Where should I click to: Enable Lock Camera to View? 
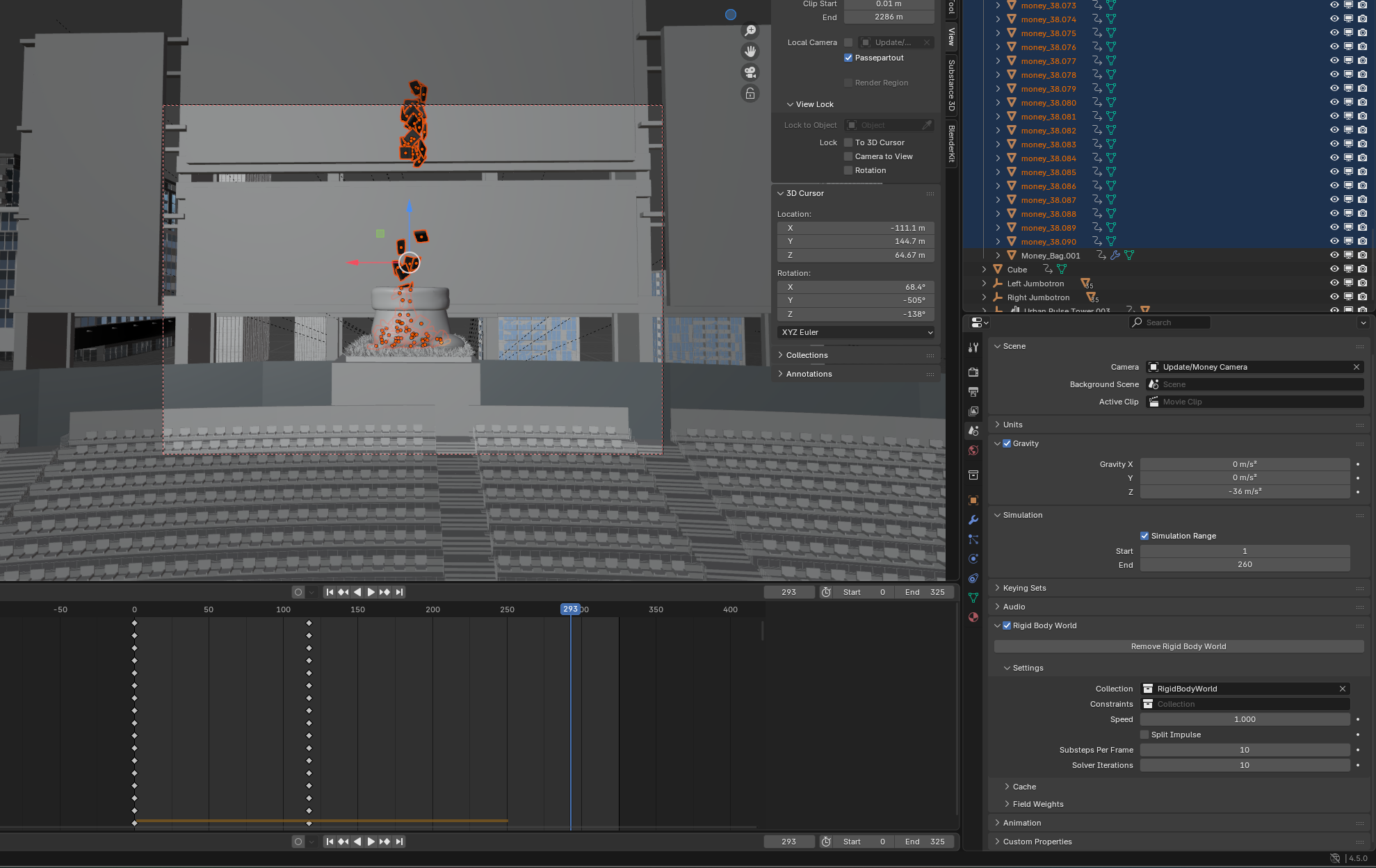coord(848,156)
